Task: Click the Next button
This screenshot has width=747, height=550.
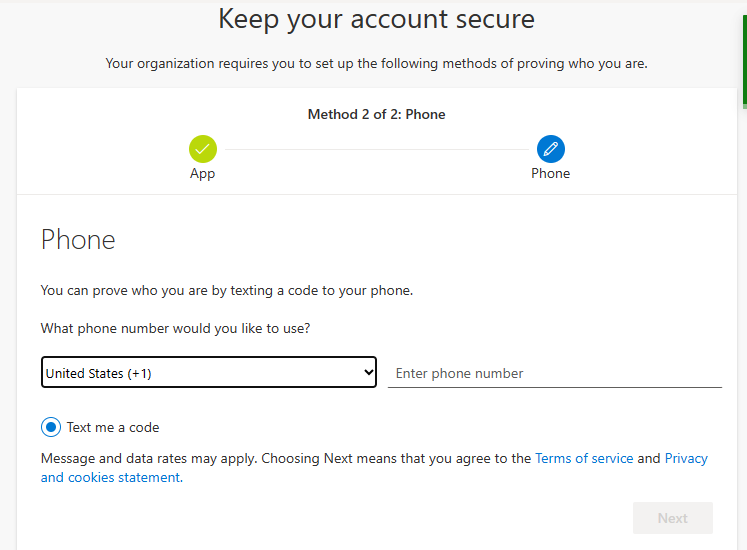Action: [x=673, y=518]
